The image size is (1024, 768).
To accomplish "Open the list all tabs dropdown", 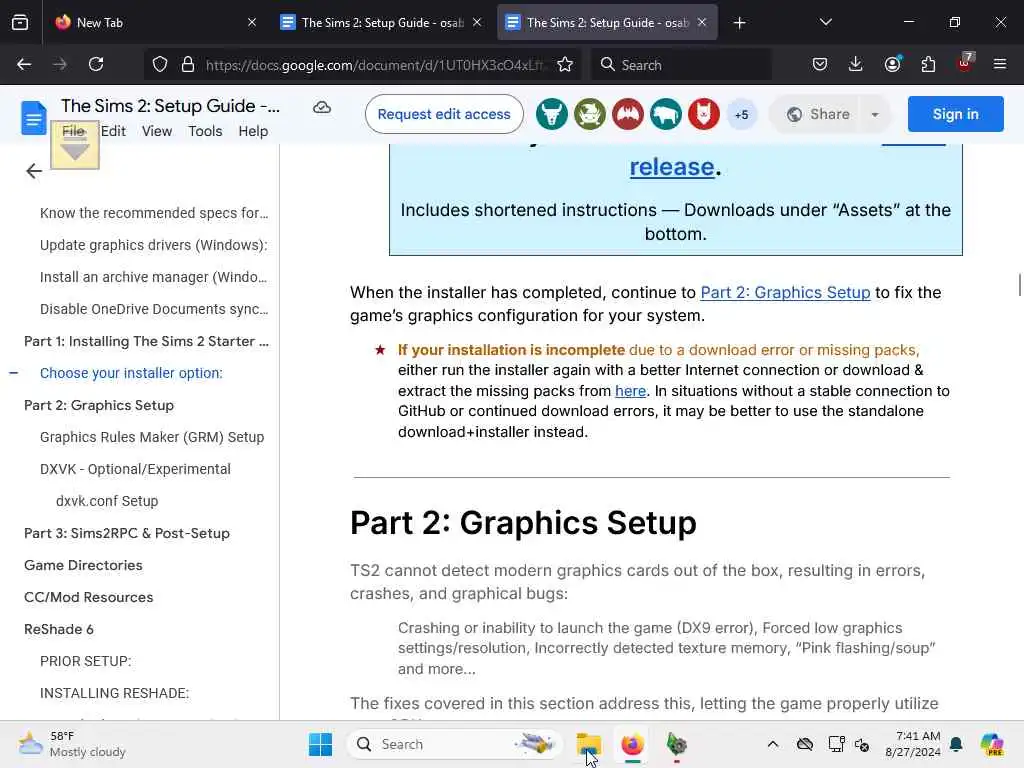I will coord(825,22).
